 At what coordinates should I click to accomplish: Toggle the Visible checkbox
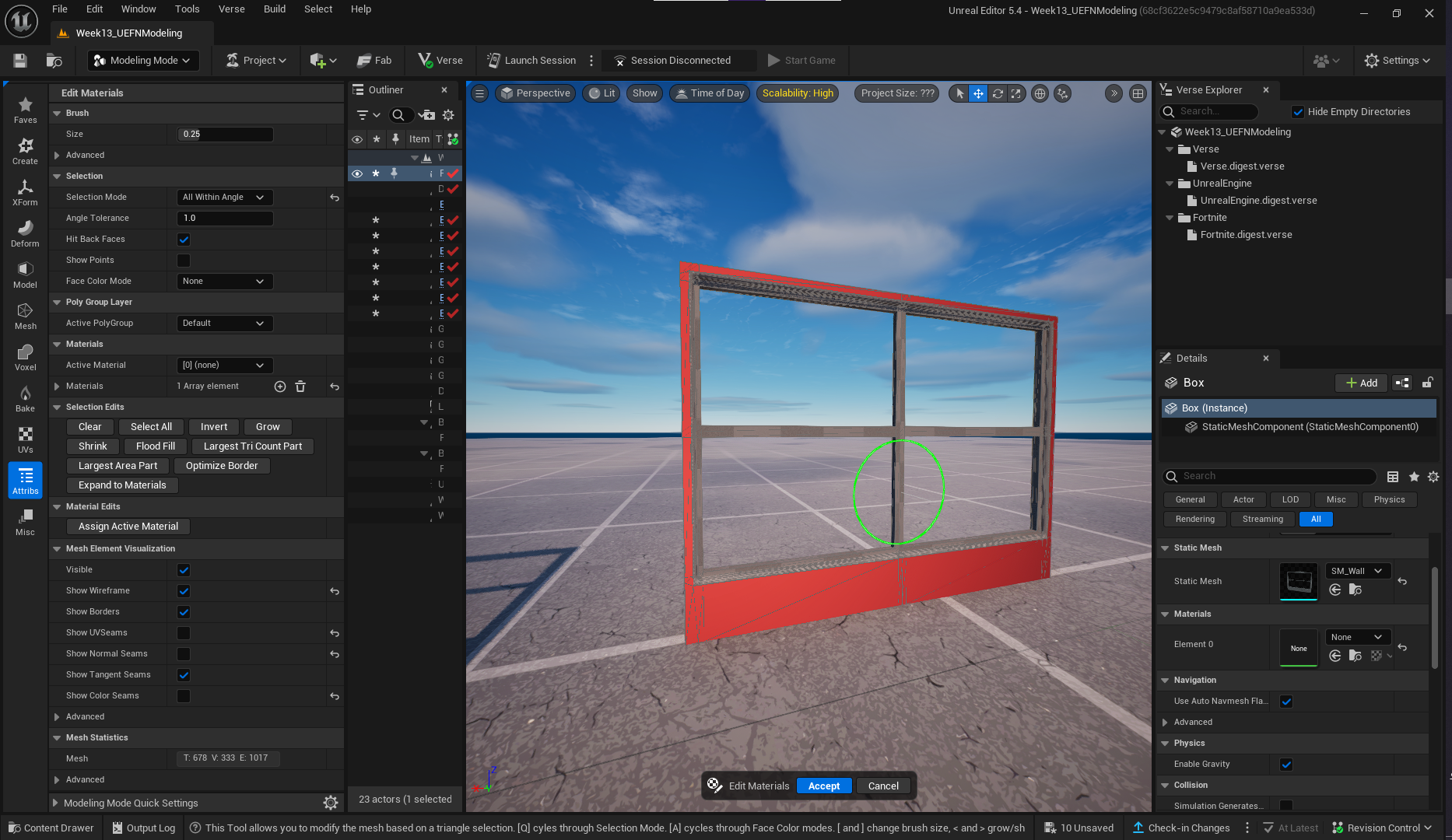pos(184,570)
